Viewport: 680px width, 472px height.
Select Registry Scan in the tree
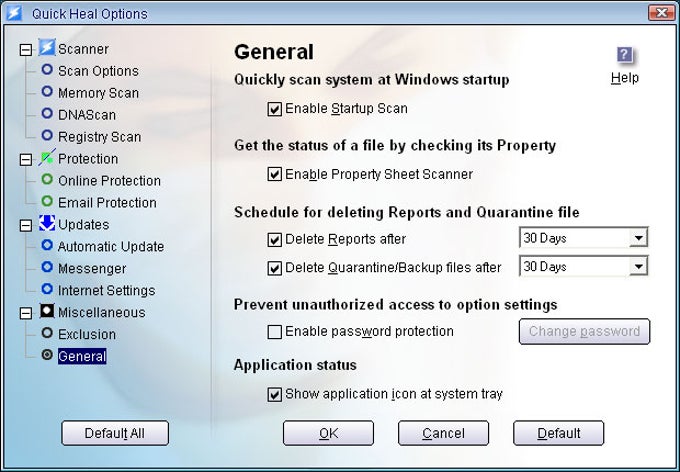click(x=100, y=137)
